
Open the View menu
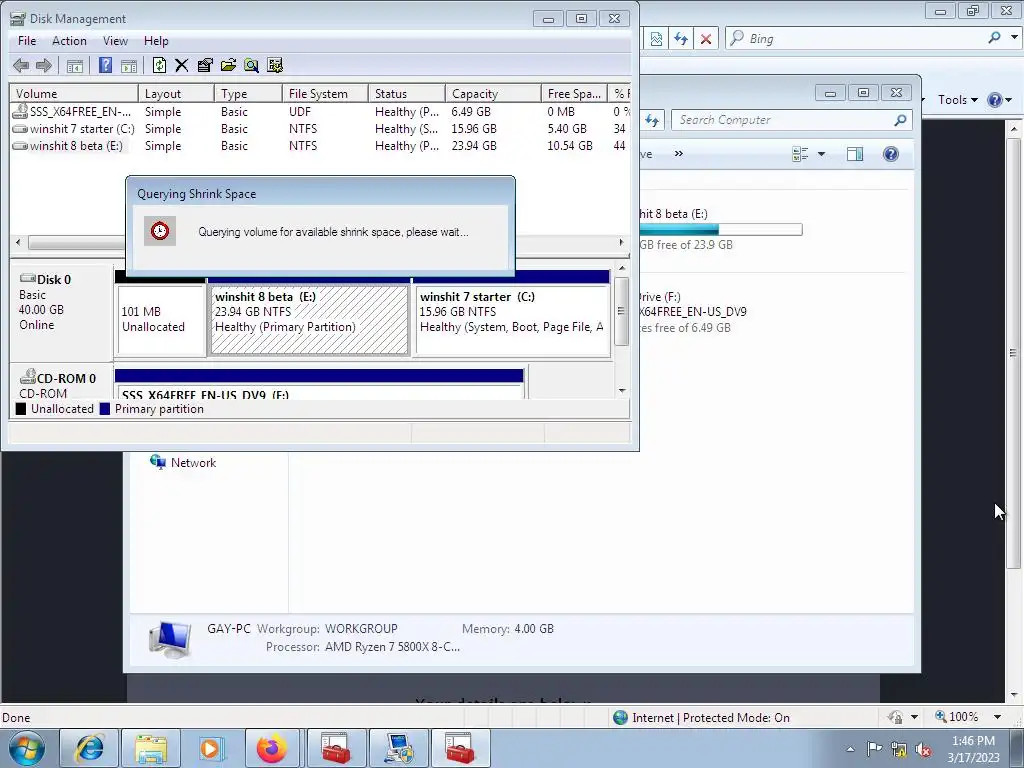[x=115, y=40]
